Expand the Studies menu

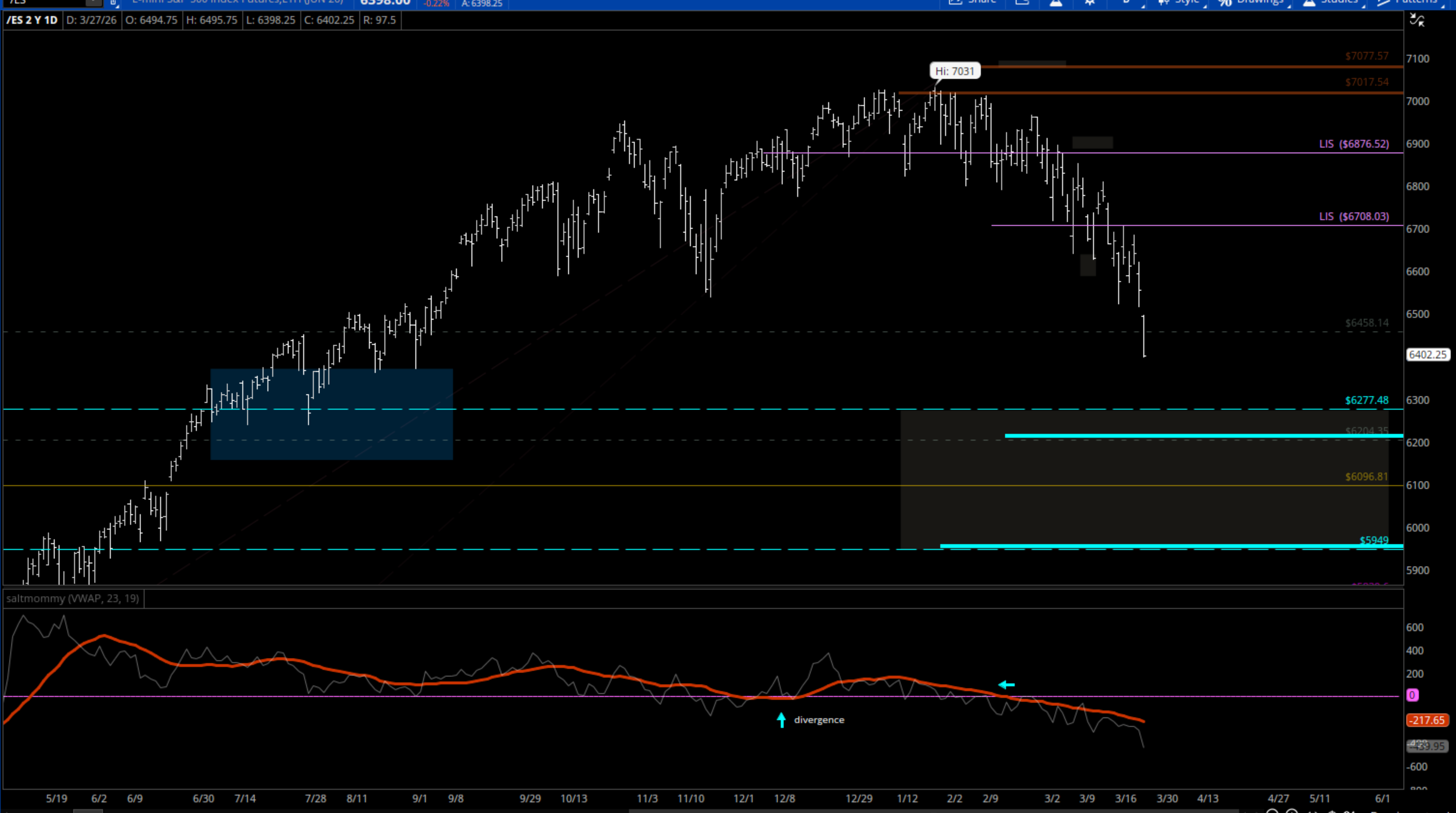pyautogui.click(x=1331, y=2)
